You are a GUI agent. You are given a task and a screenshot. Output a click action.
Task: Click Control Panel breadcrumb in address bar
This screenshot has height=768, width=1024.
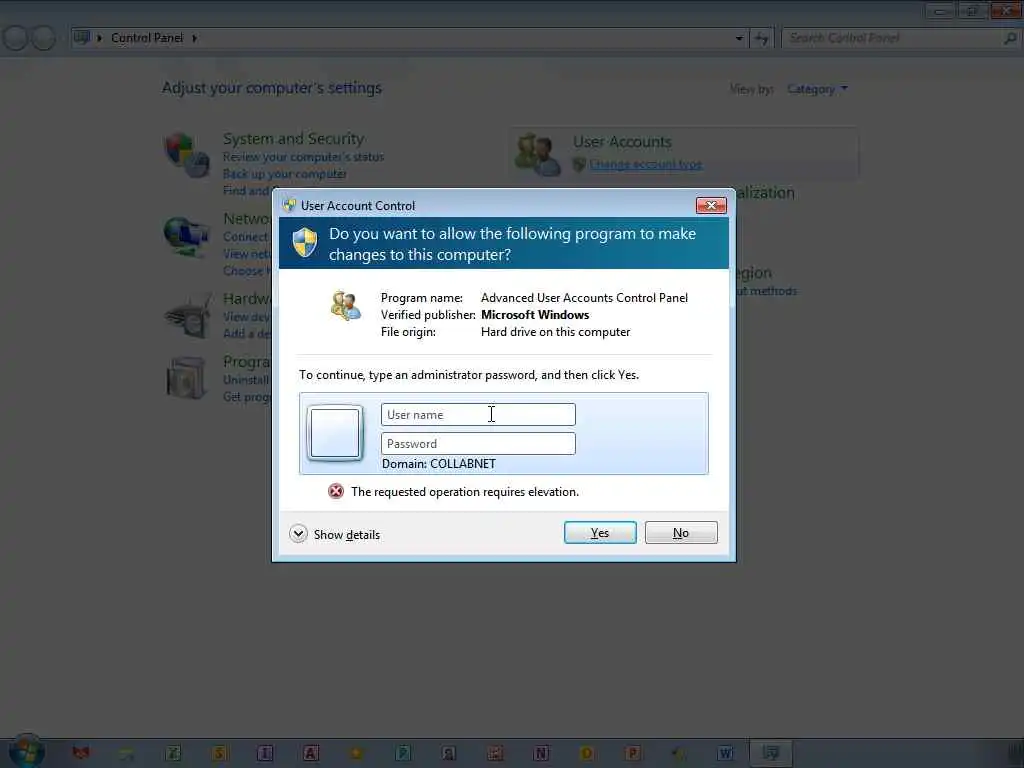[x=147, y=38]
